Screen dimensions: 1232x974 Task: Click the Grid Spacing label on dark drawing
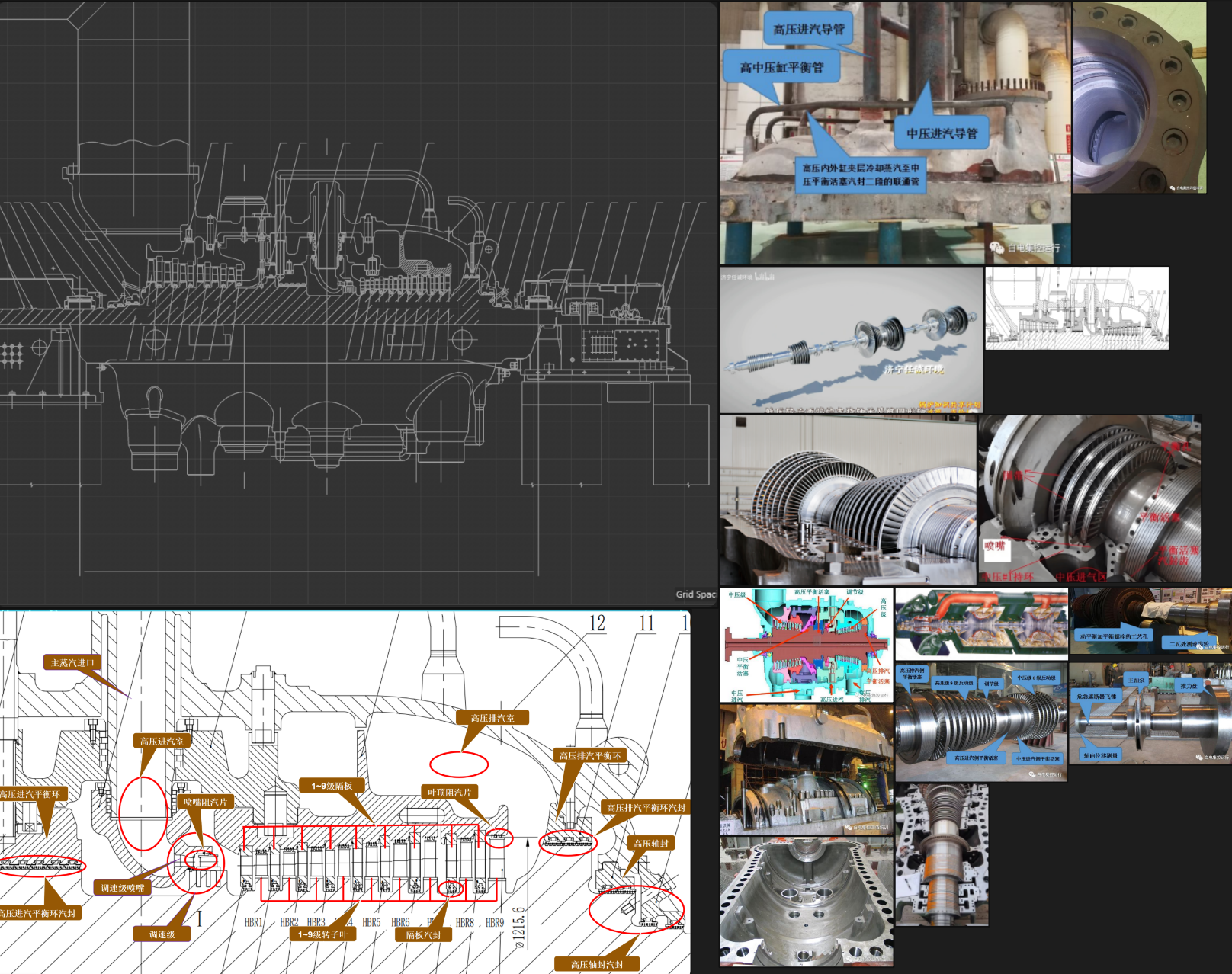point(696,594)
